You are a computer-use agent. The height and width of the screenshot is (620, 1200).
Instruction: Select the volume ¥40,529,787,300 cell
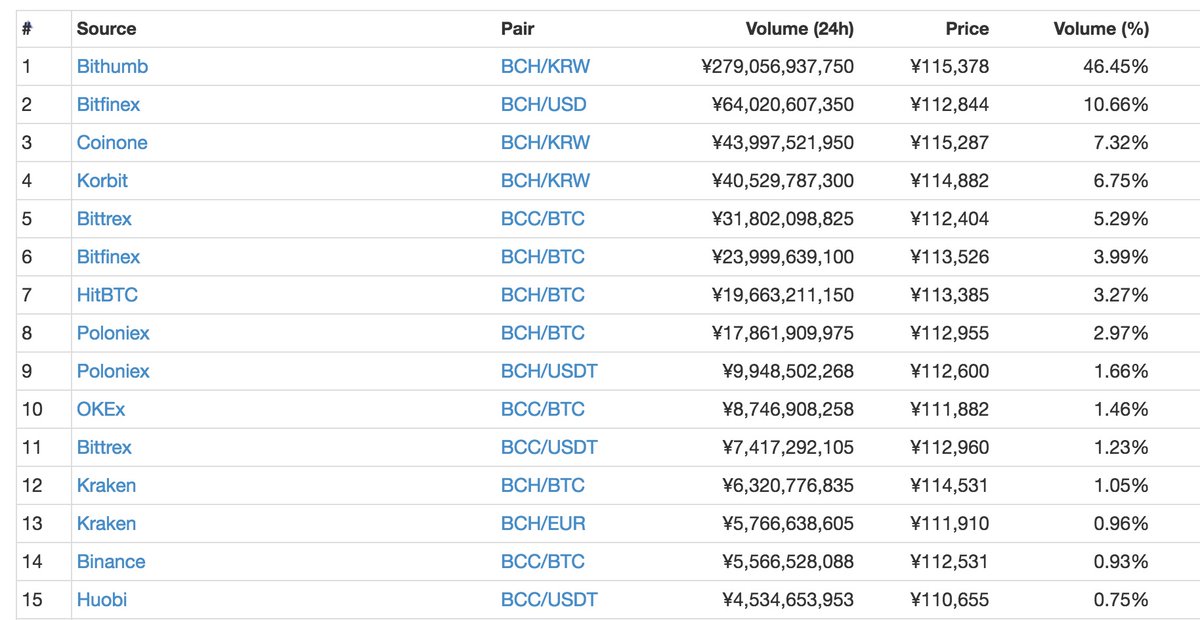coord(783,181)
